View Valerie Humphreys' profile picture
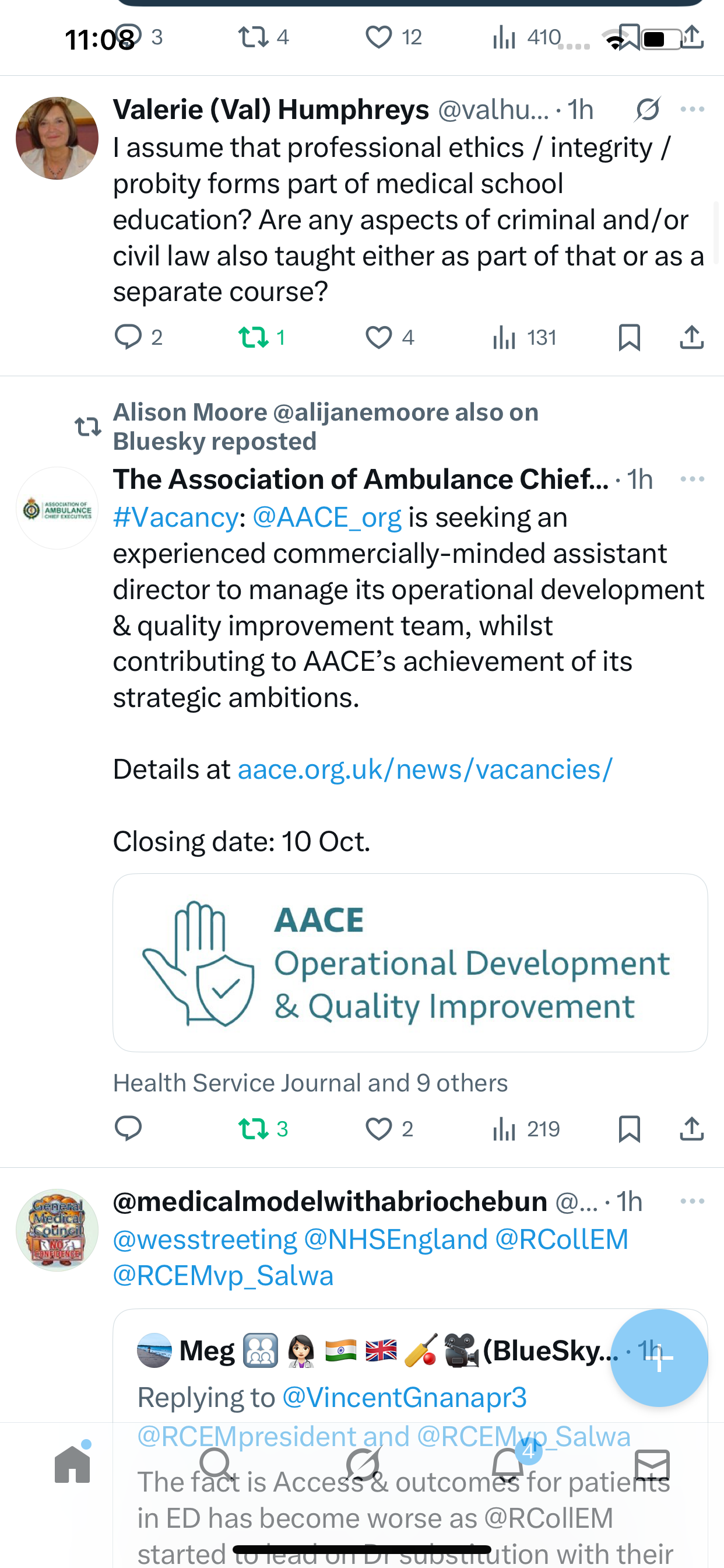 (x=57, y=138)
